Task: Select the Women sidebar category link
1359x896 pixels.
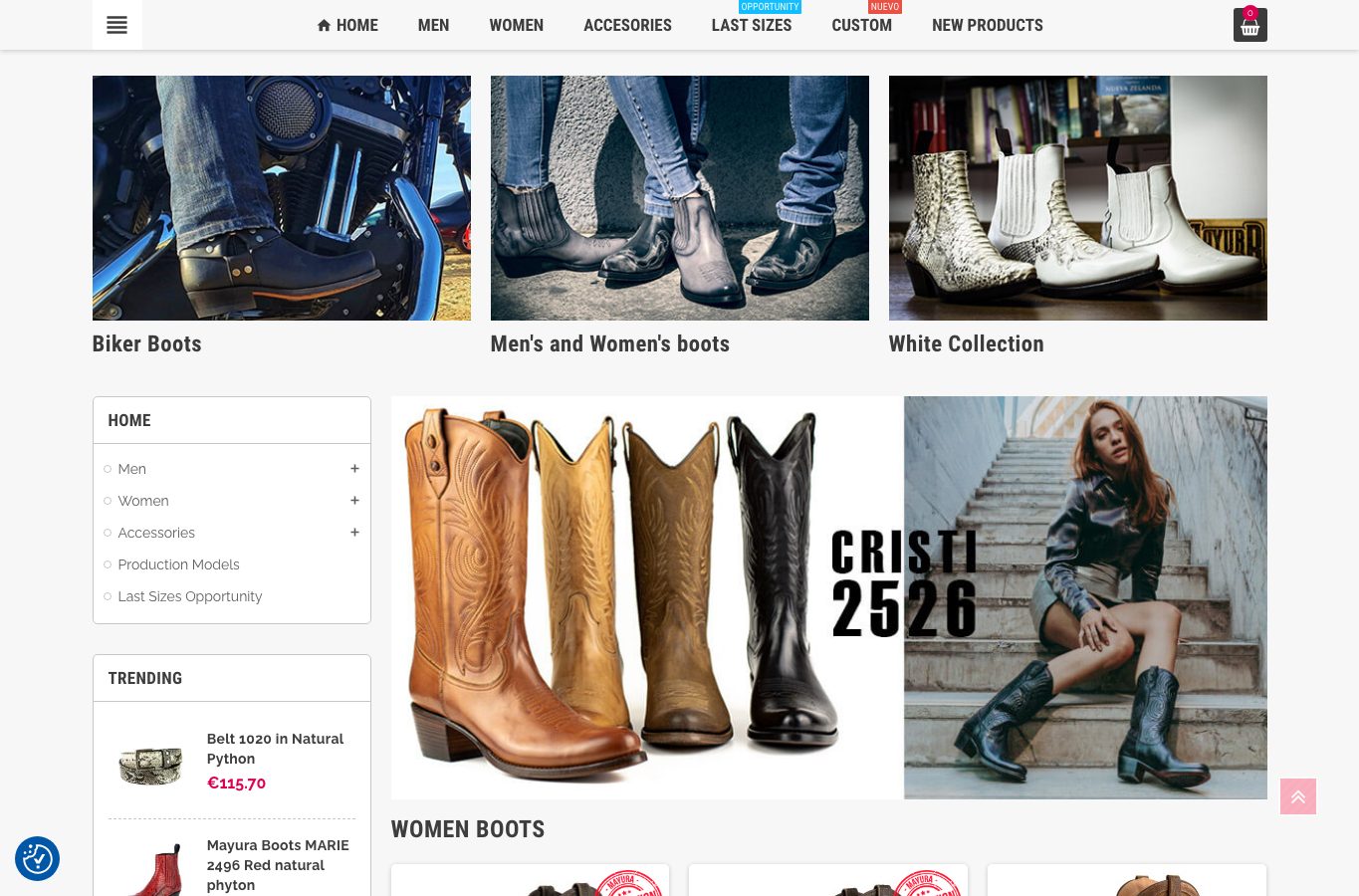Action: [x=143, y=501]
